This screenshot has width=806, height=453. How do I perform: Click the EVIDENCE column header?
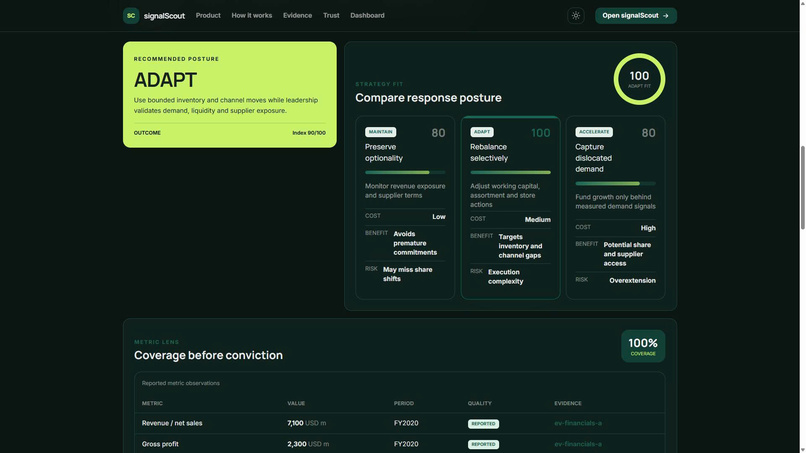pyautogui.click(x=568, y=404)
